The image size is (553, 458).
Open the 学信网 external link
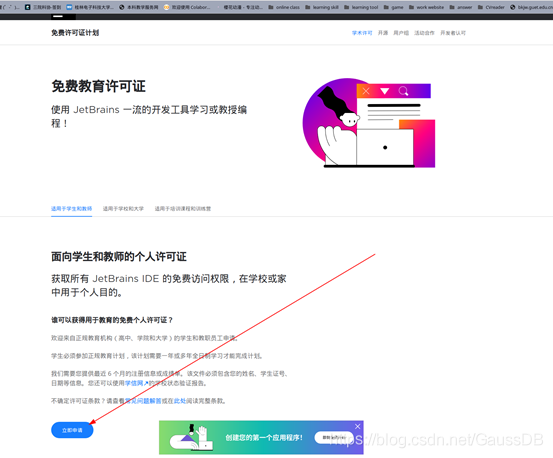[x=136, y=383]
